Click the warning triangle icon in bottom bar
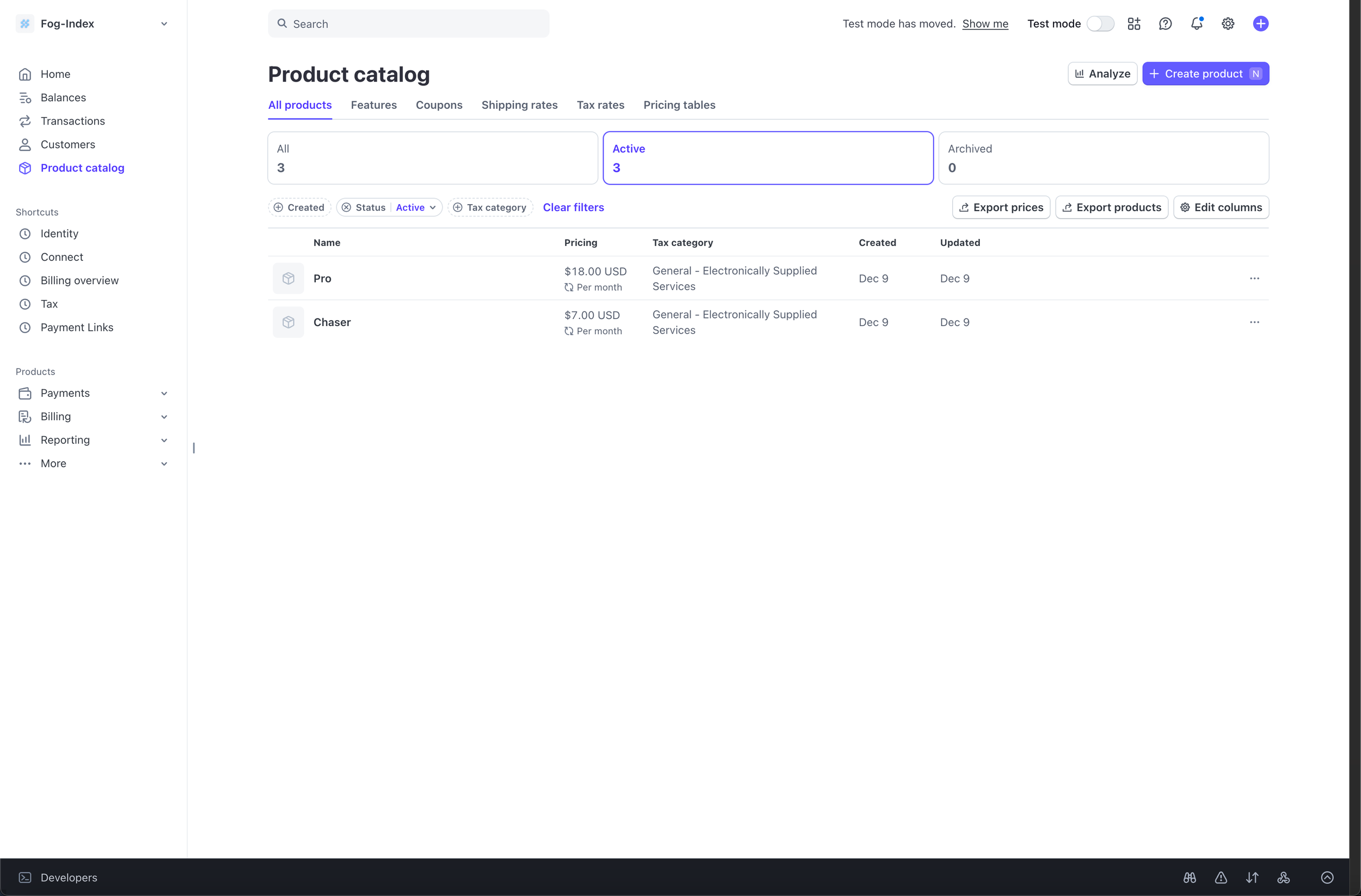This screenshot has height=896, width=1361. pos(1221,877)
